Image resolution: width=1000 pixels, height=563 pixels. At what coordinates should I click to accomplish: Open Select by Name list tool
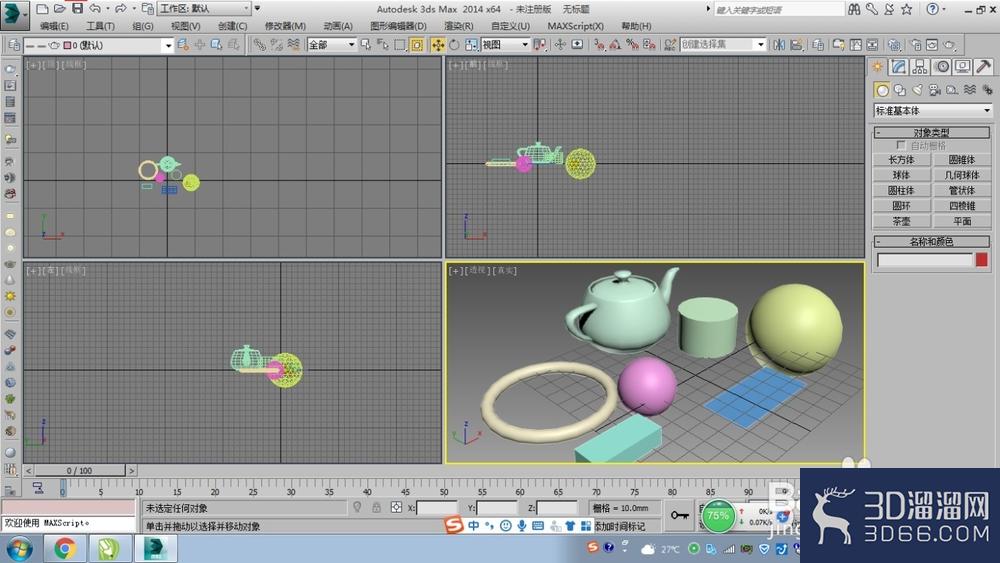pos(383,45)
